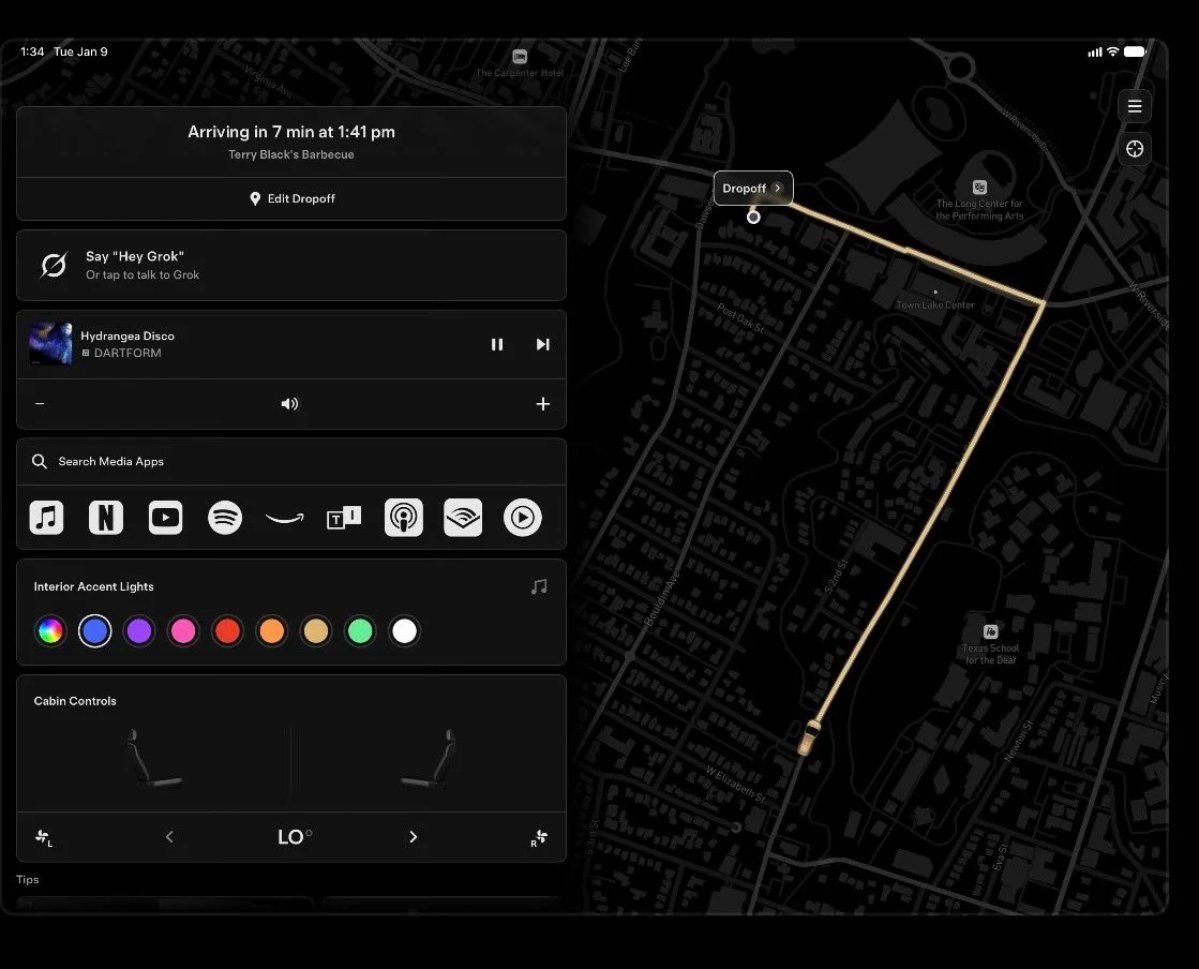The width and height of the screenshot is (1199, 969).
Task: Open the Audible app icon
Action: click(x=463, y=517)
